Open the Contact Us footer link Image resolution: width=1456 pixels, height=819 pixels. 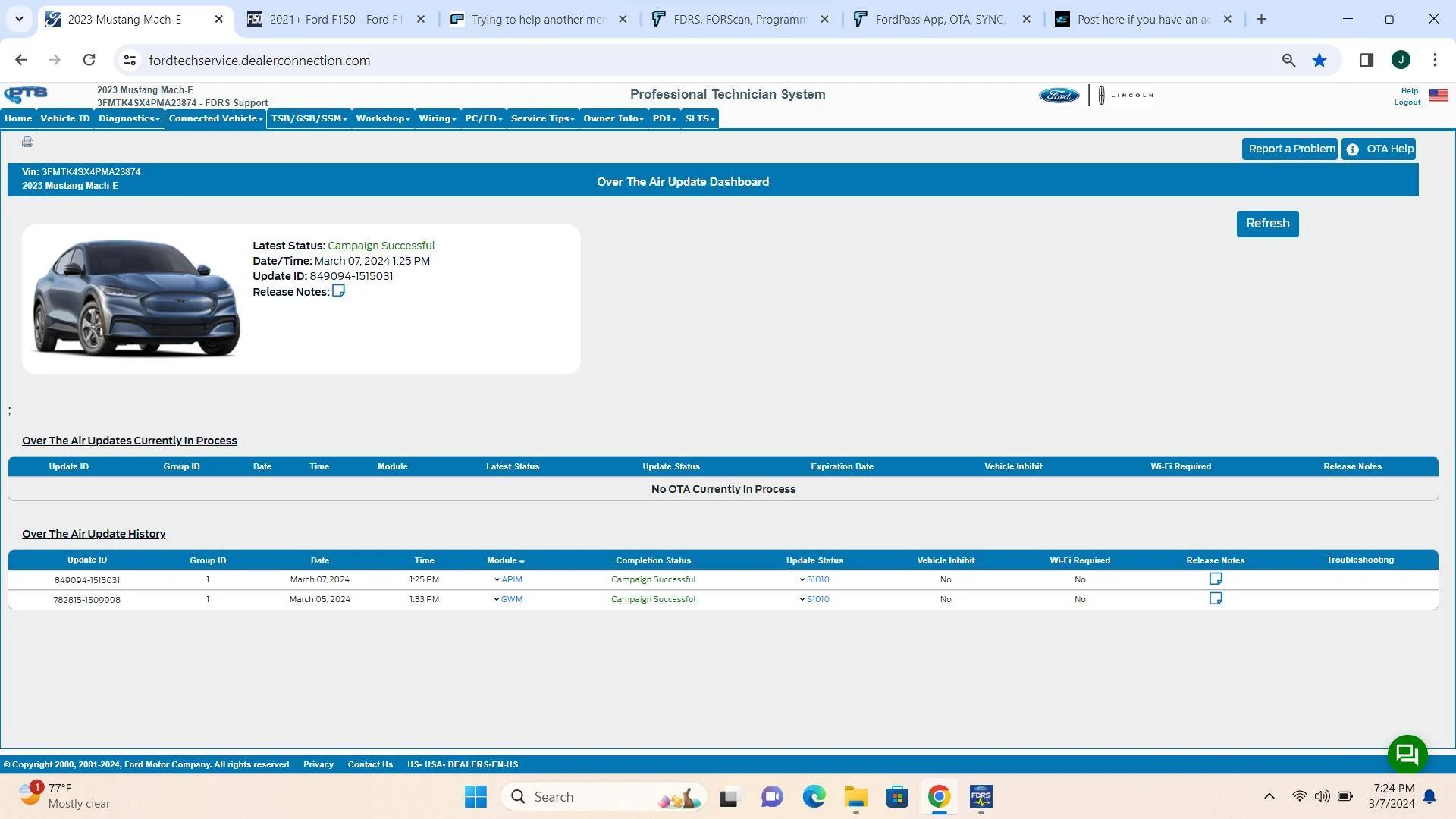(x=370, y=764)
